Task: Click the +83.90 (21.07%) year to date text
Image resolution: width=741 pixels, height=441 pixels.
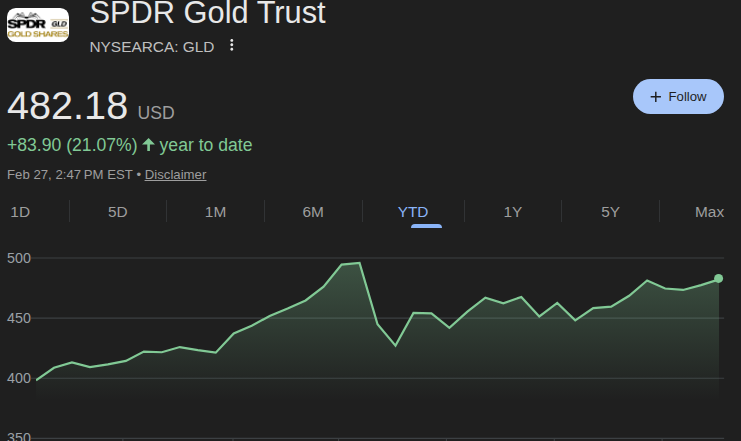Action: pyautogui.click(x=129, y=145)
